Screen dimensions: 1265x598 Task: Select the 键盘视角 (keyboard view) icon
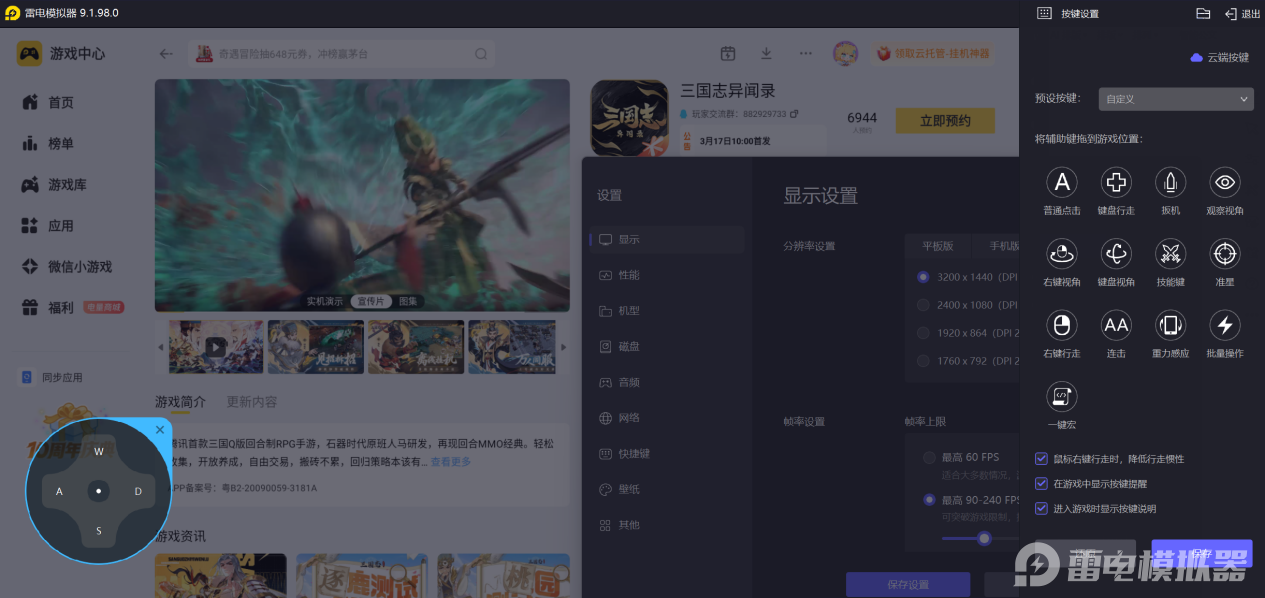1116,253
